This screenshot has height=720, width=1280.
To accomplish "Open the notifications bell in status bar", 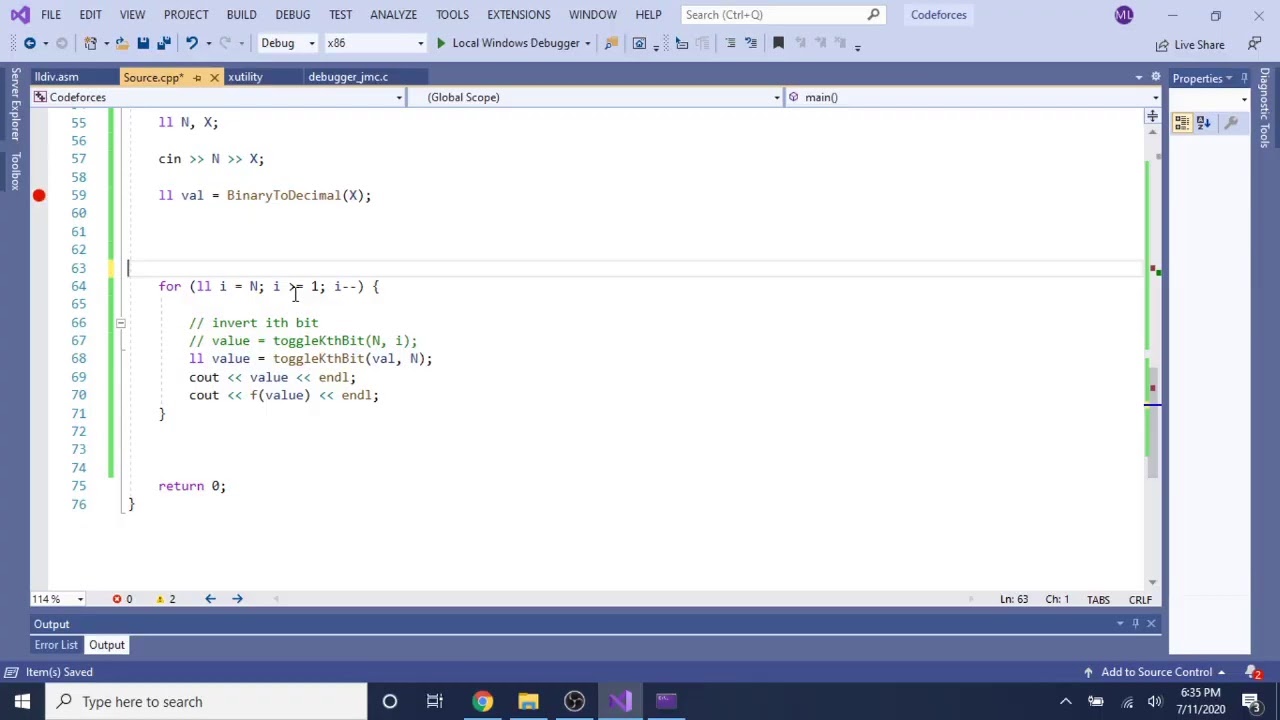I will coord(1252,672).
